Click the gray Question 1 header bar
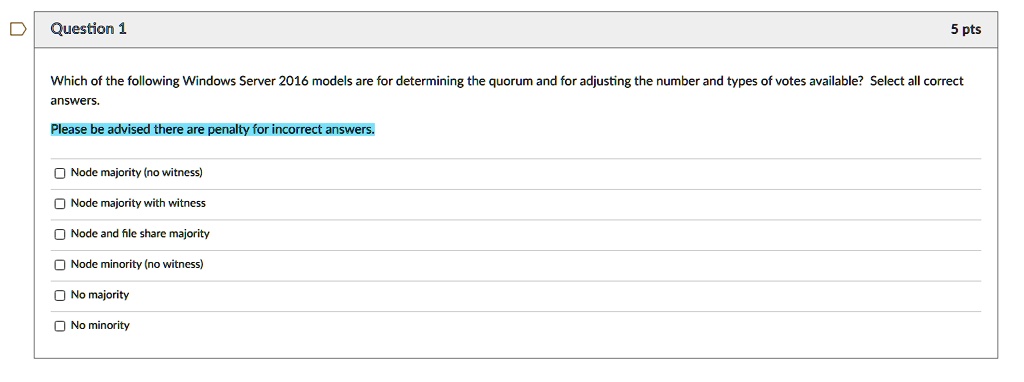The width and height of the screenshot is (1024, 382). click(x=516, y=29)
